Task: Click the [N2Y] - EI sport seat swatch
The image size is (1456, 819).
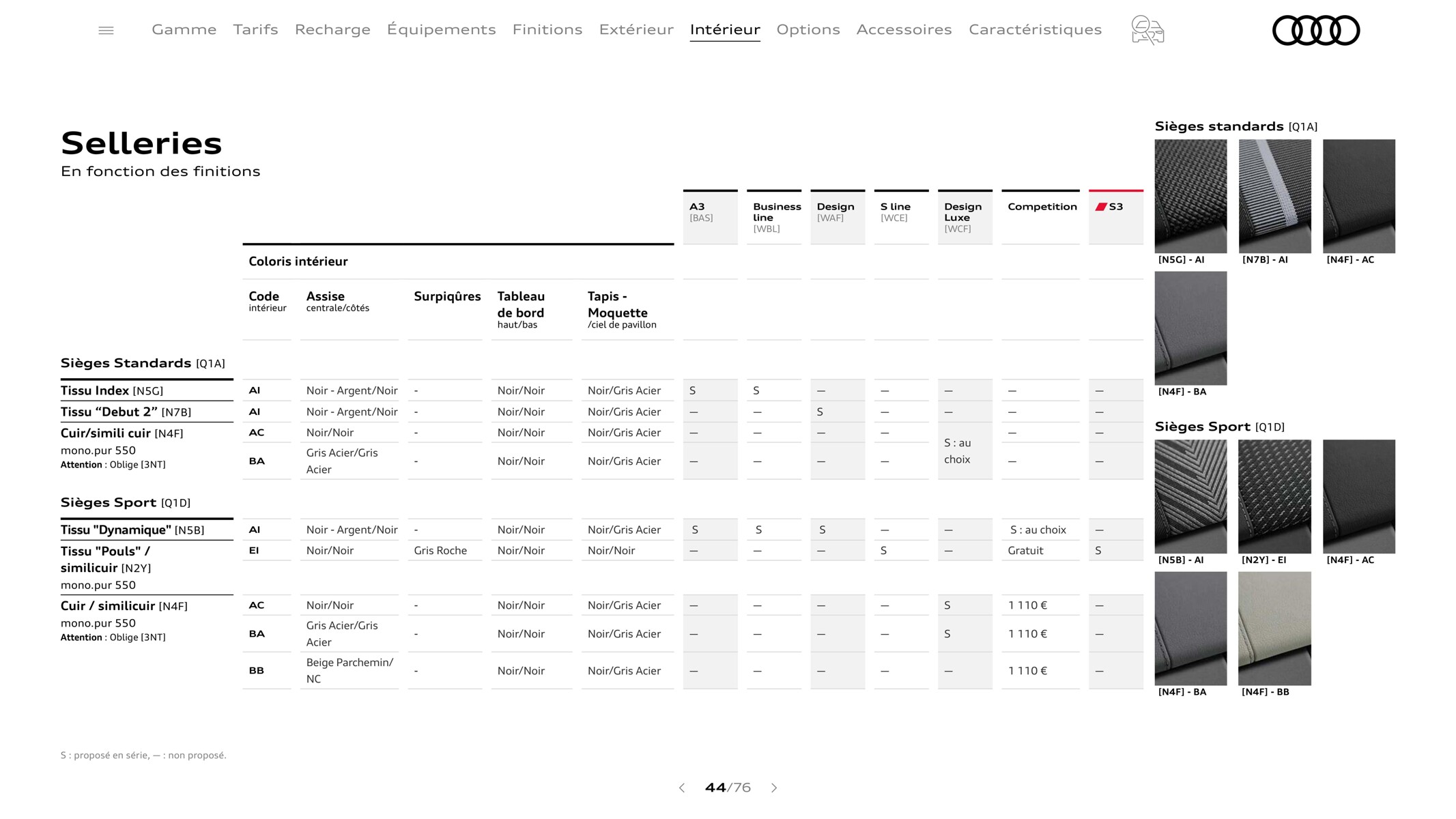Action: click(x=1274, y=496)
